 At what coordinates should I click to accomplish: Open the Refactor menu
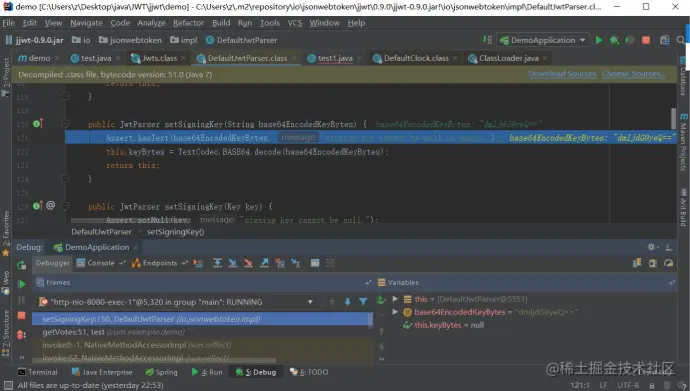[x=188, y=23]
